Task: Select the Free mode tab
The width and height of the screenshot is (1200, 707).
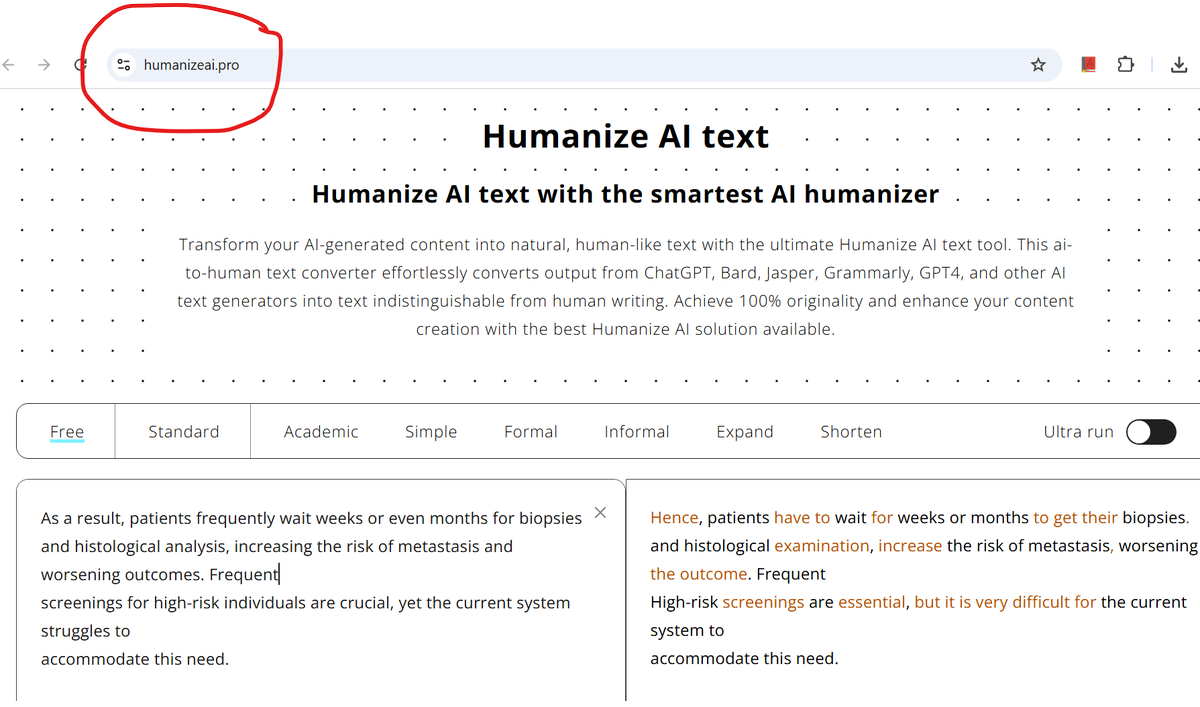Action: point(67,432)
